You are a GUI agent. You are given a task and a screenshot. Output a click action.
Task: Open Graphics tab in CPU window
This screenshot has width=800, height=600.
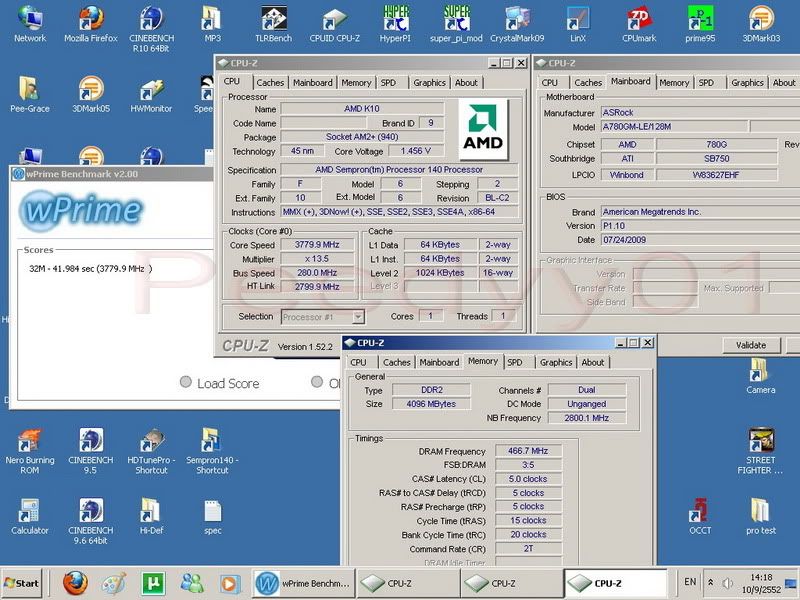click(x=430, y=82)
